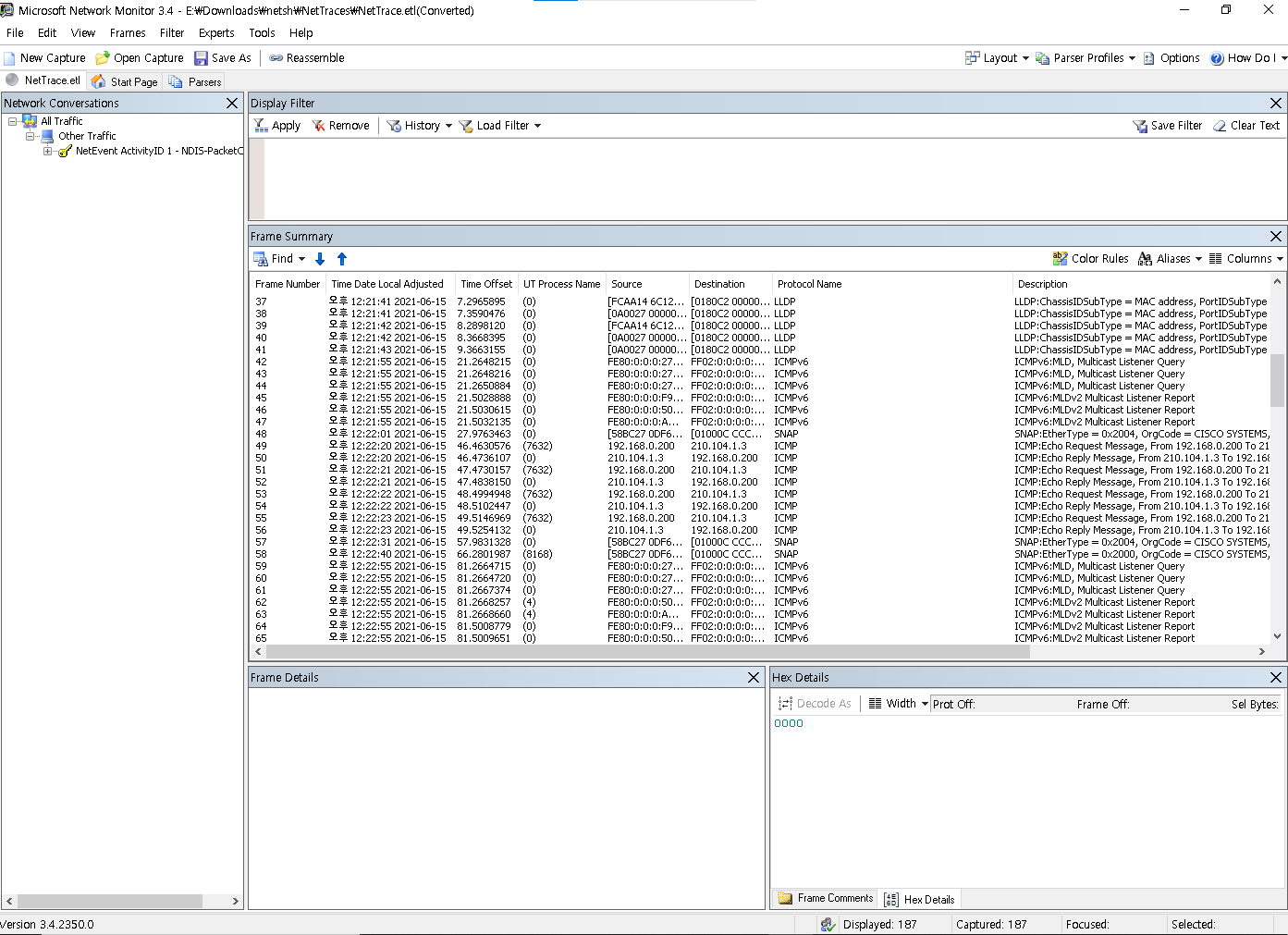This screenshot has width=1288, height=935.
Task: Close the Frame Summary pane
Action: click(1276, 236)
